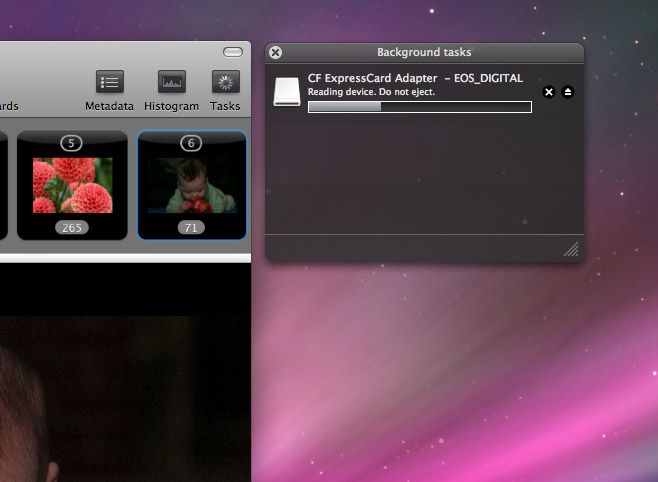This screenshot has height=482, width=658.
Task: Close the Background tasks panel
Action: [276, 53]
